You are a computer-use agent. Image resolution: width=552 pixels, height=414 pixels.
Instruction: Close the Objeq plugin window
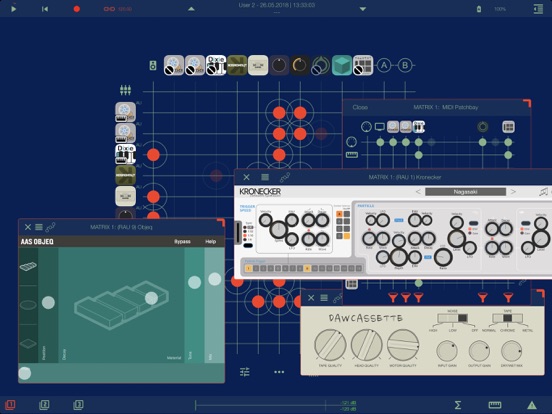point(28,227)
